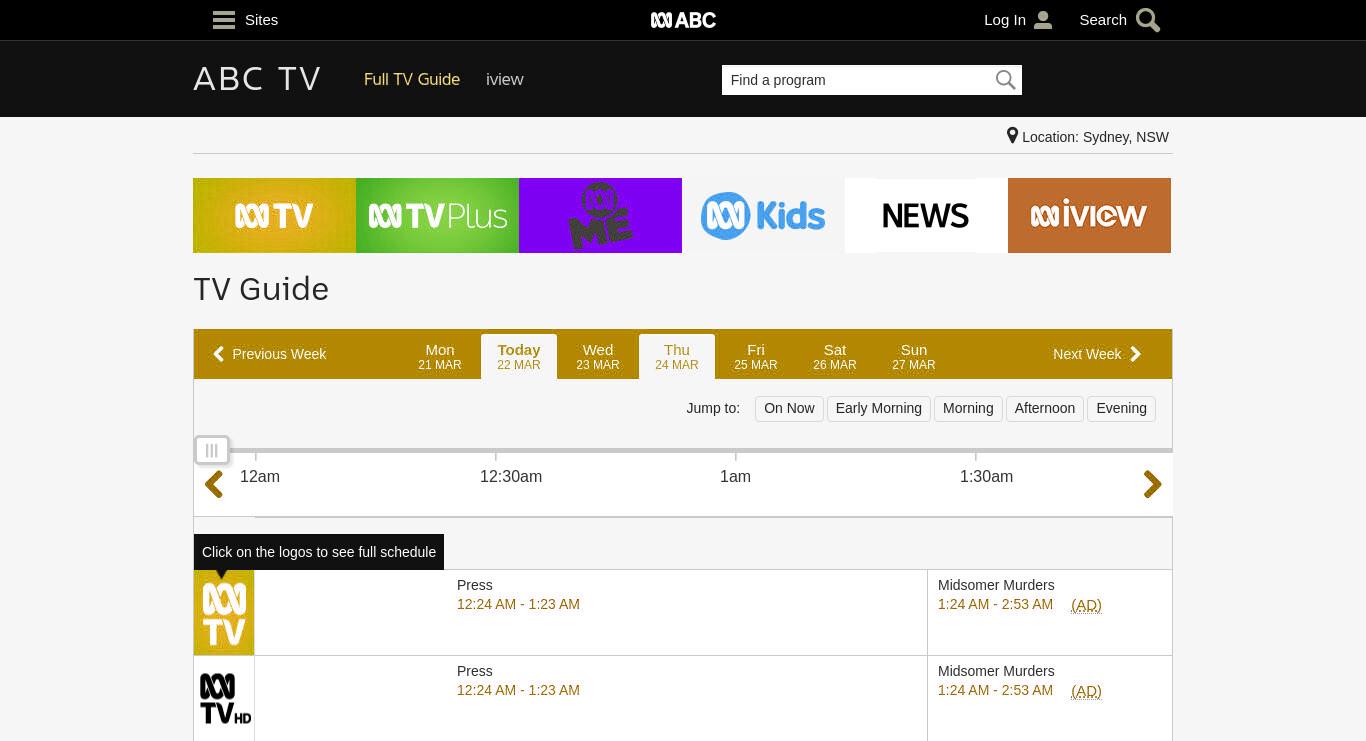Click the timeline slider handle
1366x741 pixels.
[x=212, y=451]
